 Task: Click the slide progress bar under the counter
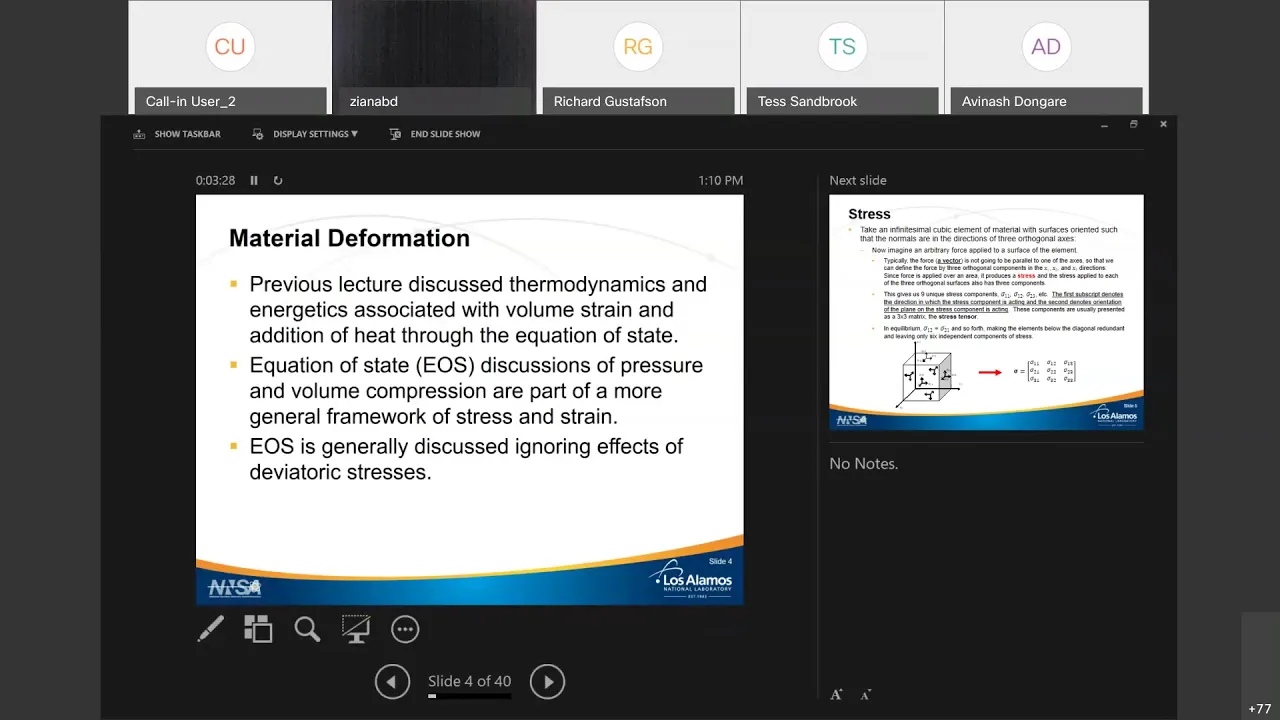[x=469, y=696]
